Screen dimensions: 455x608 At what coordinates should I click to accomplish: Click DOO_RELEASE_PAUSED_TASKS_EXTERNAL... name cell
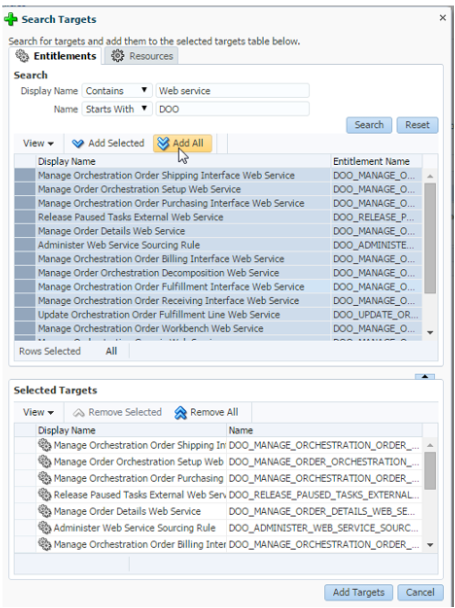point(324,495)
